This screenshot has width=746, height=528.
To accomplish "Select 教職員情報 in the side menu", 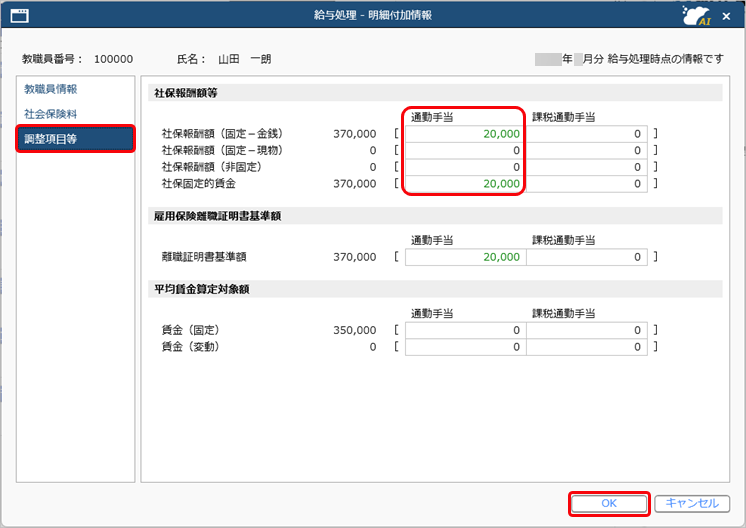I will click(50, 89).
